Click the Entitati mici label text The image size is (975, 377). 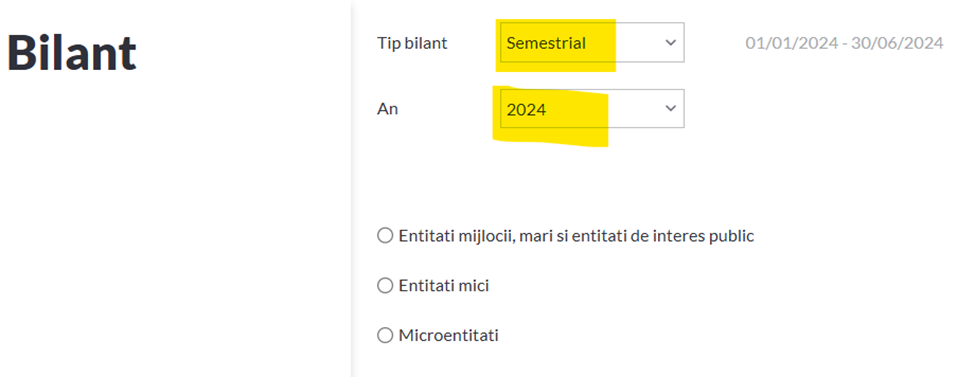coord(444,286)
